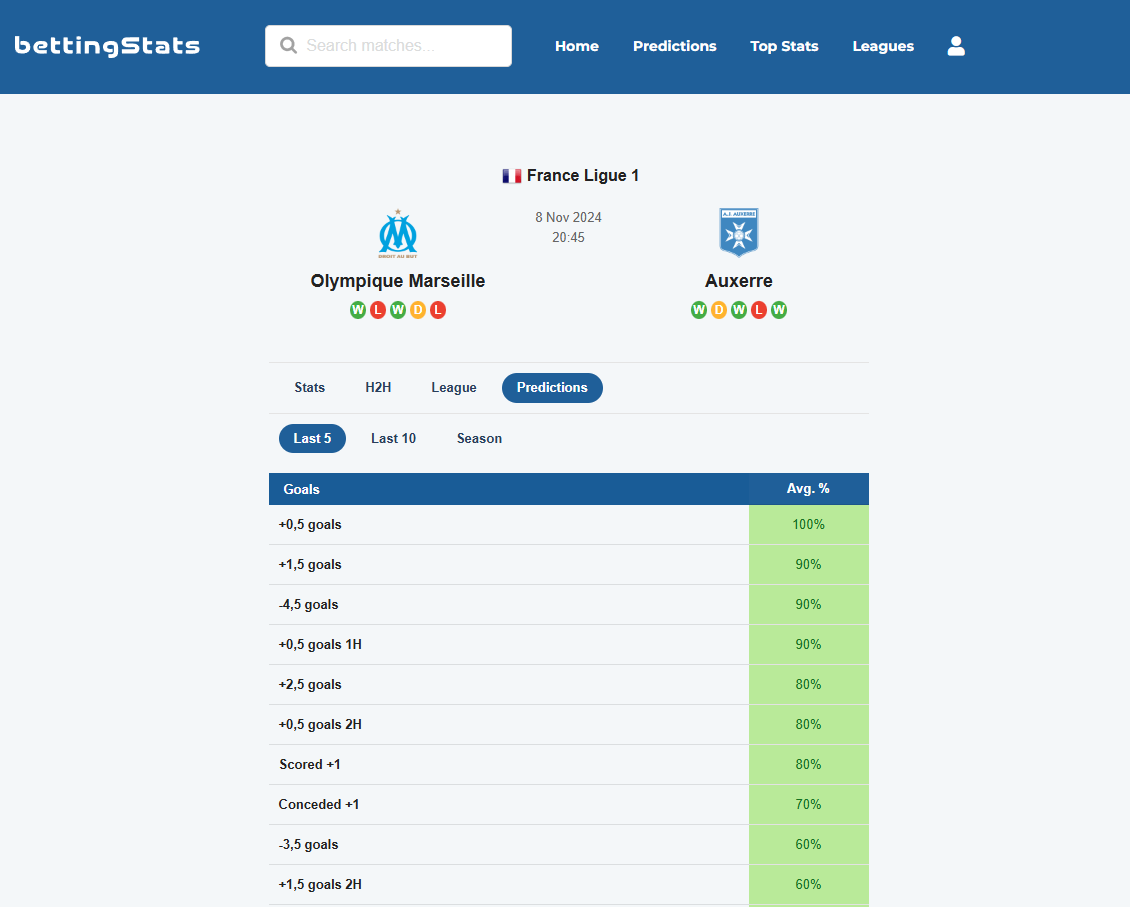Click the 100% value cell
This screenshot has width=1130, height=907.
point(809,524)
